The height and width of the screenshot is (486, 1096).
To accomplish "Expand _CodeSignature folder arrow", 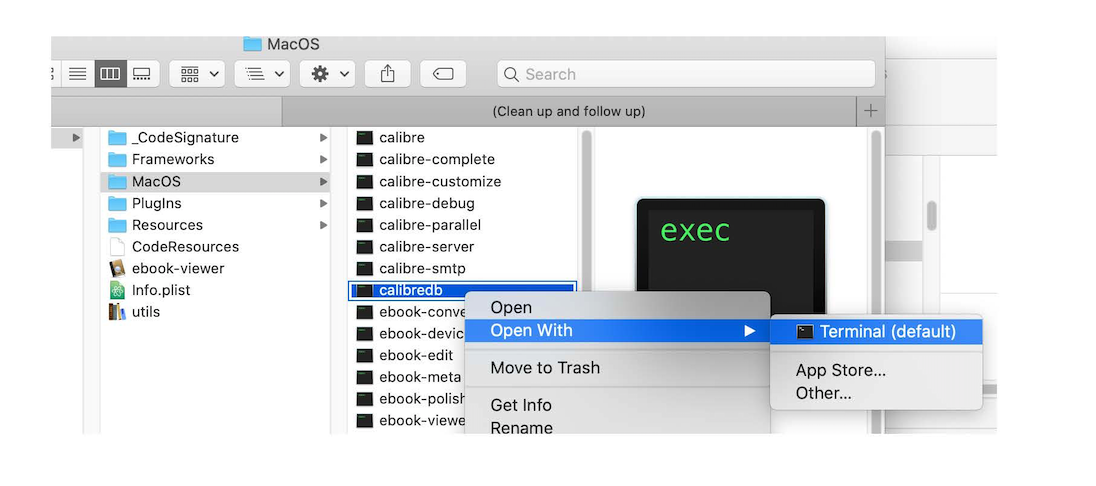I will (324, 138).
